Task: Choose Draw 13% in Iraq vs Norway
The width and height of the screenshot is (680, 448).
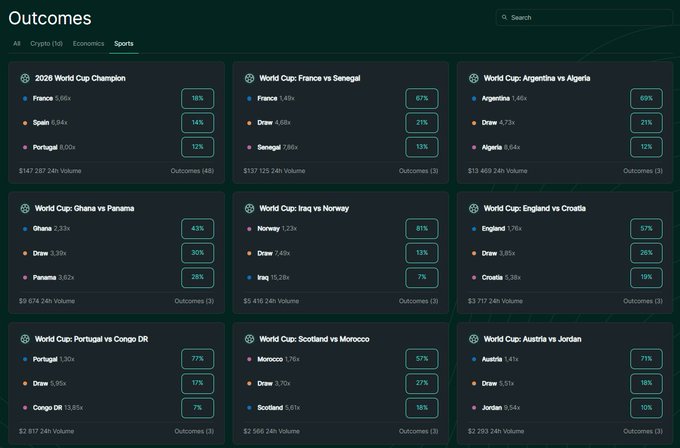Action: click(x=422, y=253)
